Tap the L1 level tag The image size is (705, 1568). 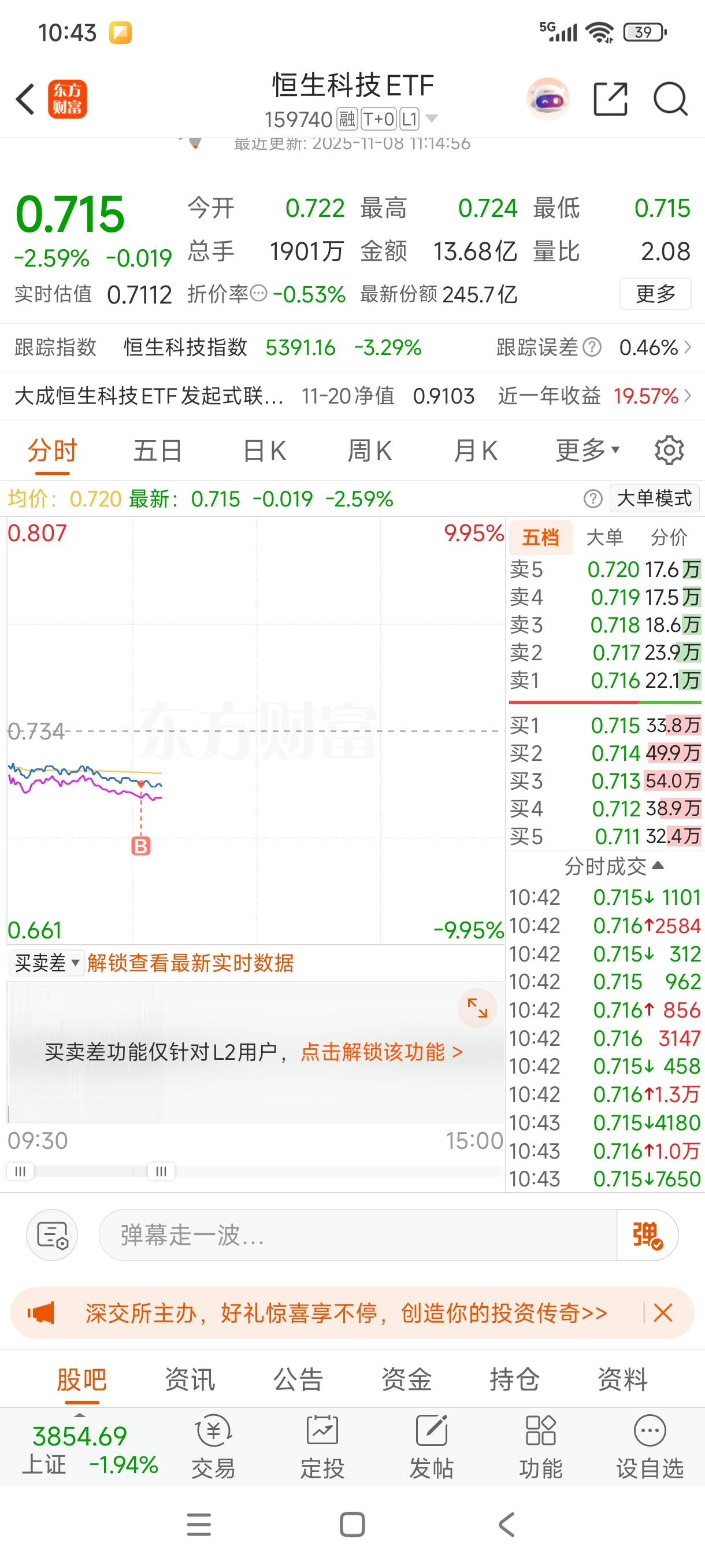click(410, 119)
